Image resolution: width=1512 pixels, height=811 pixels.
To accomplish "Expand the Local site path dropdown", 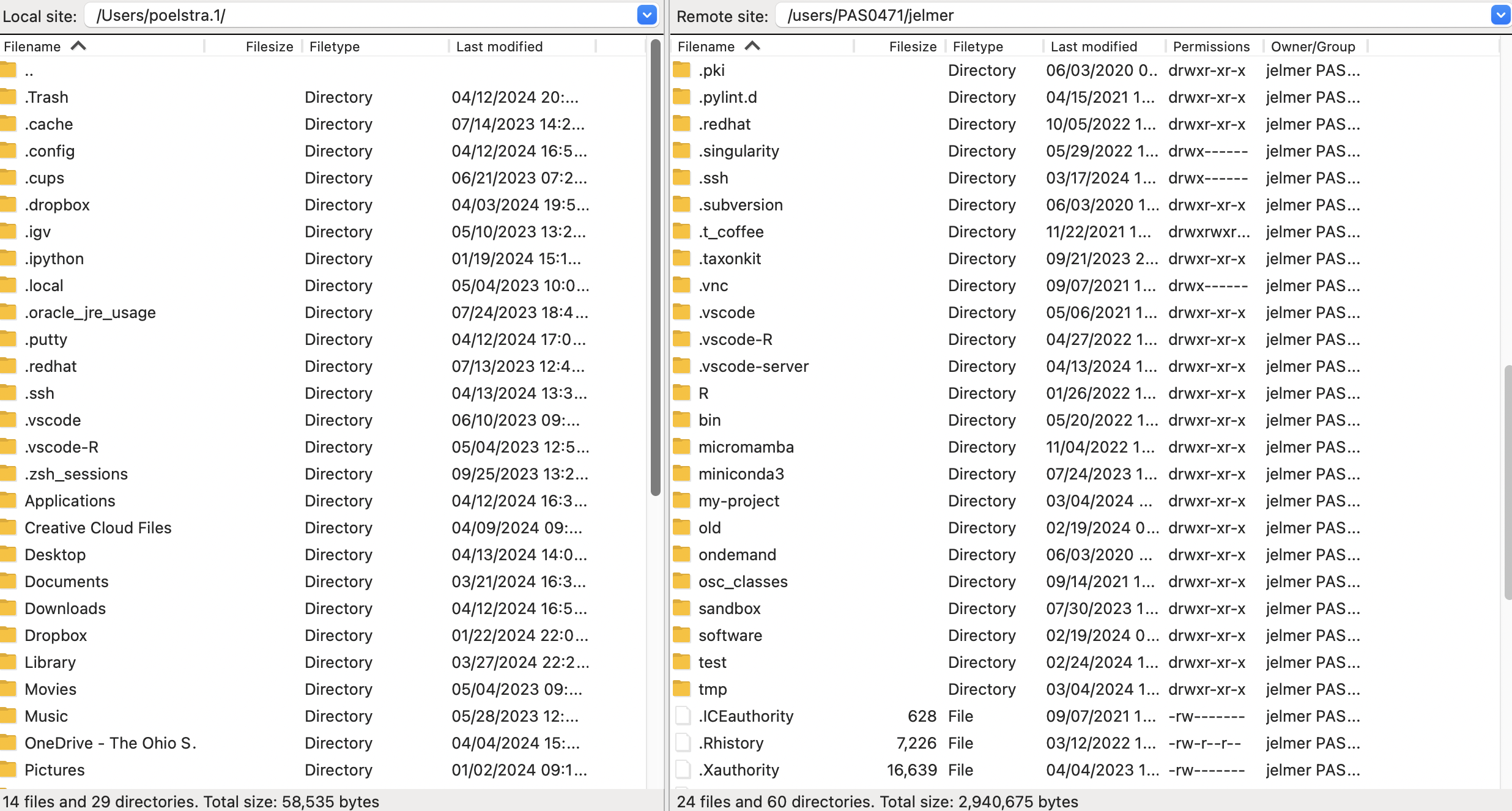I will [x=647, y=15].
